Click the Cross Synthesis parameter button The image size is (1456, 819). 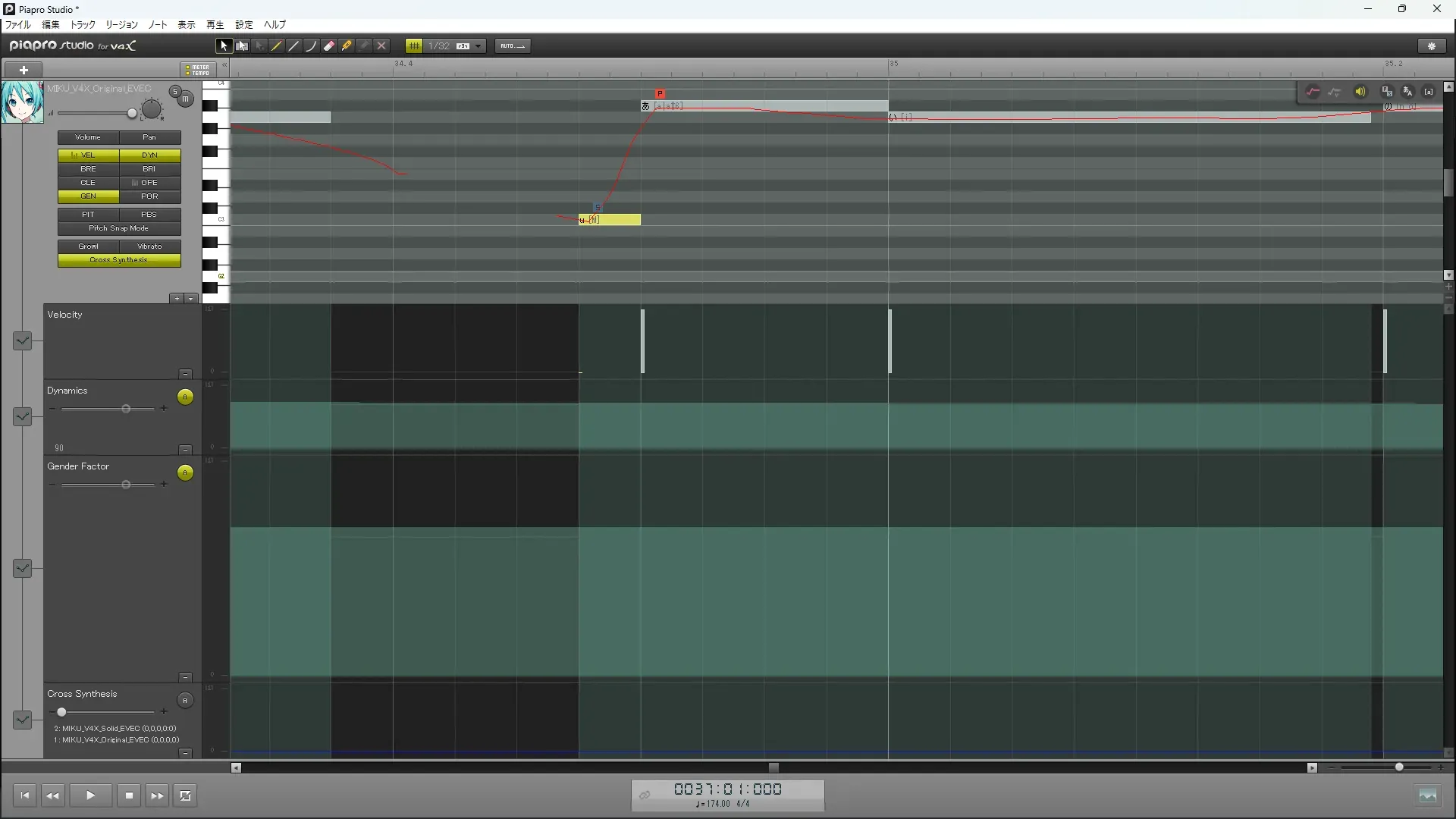(119, 260)
